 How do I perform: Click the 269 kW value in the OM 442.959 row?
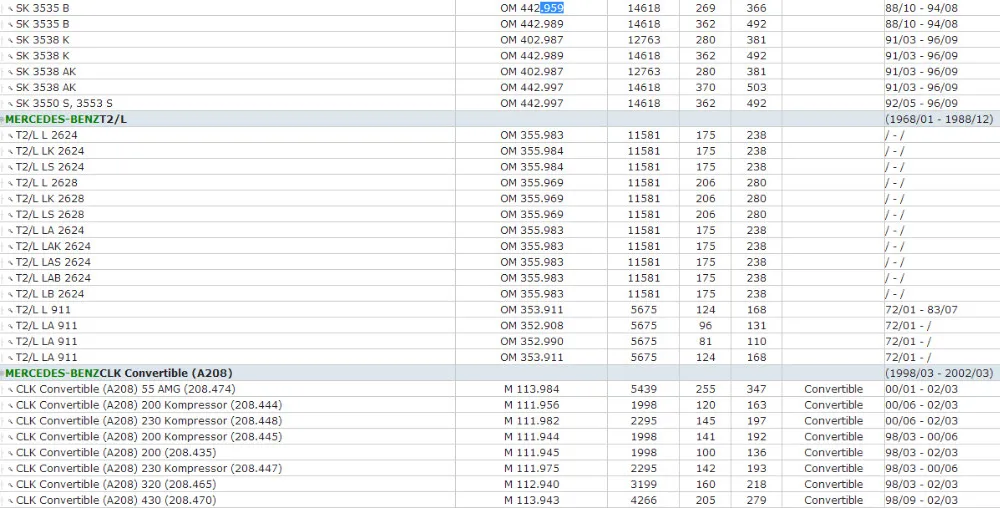point(705,8)
